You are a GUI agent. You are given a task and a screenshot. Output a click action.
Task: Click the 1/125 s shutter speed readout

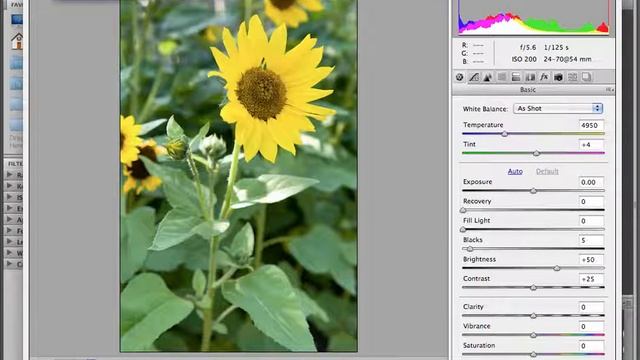pyautogui.click(x=556, y=48)
